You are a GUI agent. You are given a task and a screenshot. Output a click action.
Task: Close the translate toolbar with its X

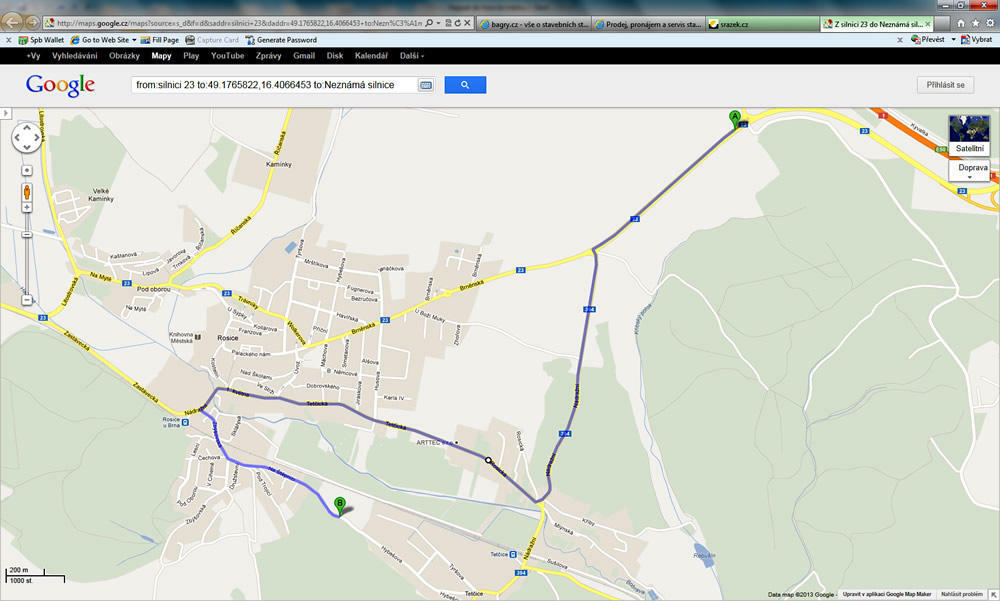(x=900, y=40)
